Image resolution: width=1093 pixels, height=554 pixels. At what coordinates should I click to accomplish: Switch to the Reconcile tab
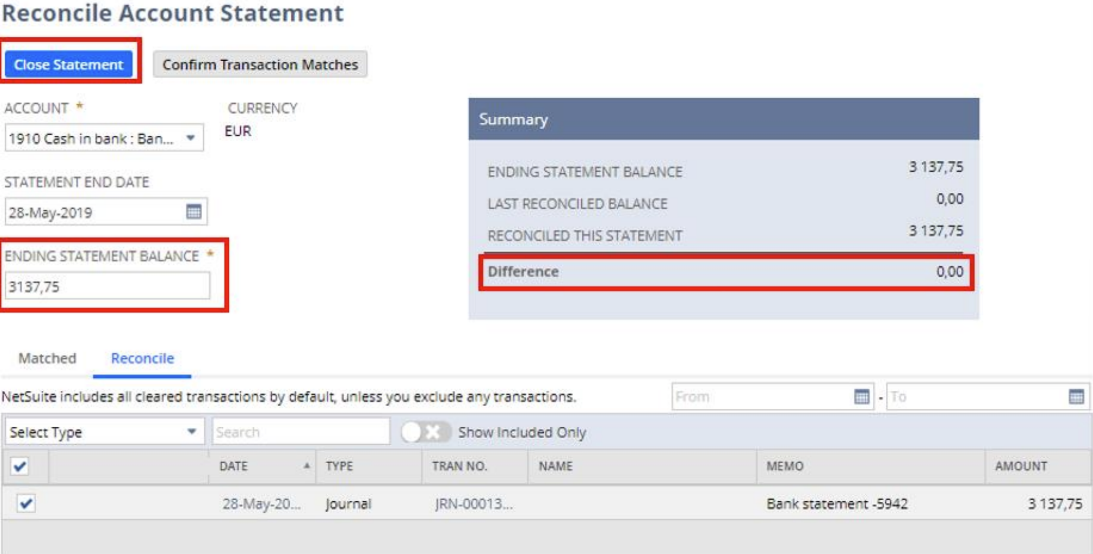[x=142, y=358]
